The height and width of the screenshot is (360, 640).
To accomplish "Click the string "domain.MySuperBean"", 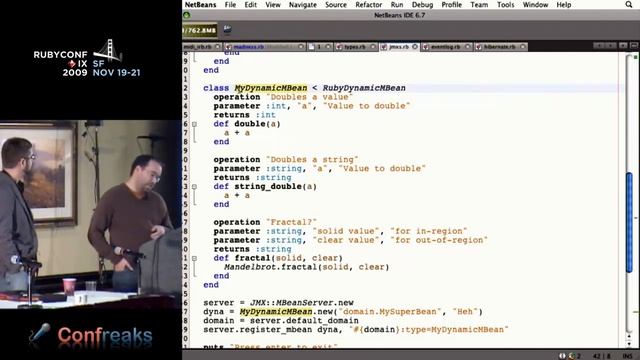I will tap(390, 312).
